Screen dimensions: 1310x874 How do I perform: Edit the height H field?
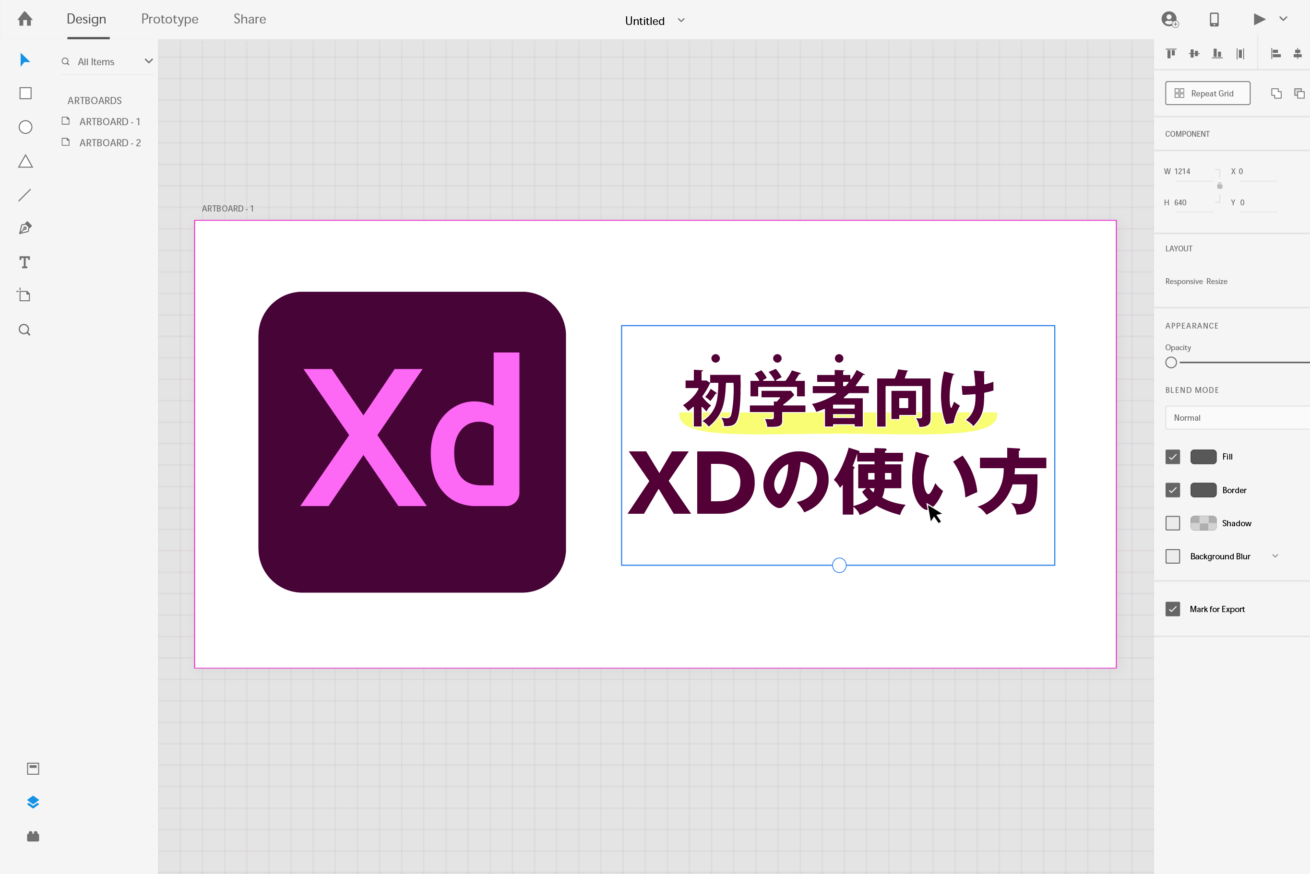[1193, 202]
